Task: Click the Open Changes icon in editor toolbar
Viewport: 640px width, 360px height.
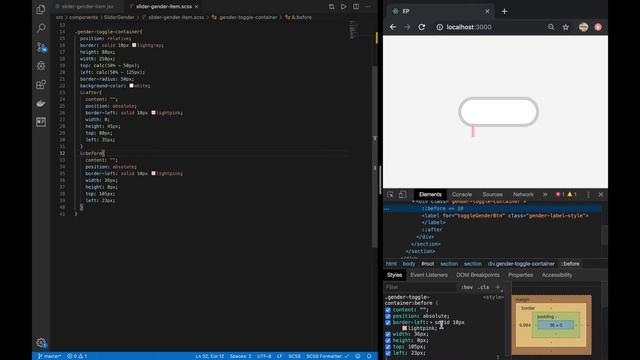Action: (331, 7)
